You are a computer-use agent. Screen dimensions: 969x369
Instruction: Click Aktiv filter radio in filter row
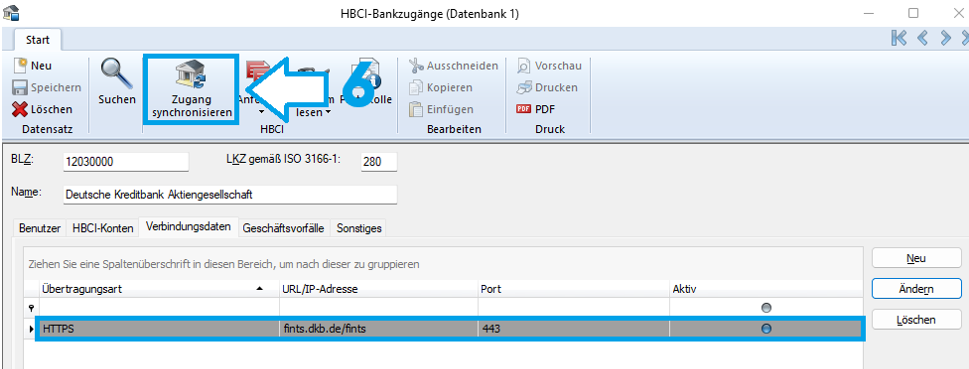766,307
